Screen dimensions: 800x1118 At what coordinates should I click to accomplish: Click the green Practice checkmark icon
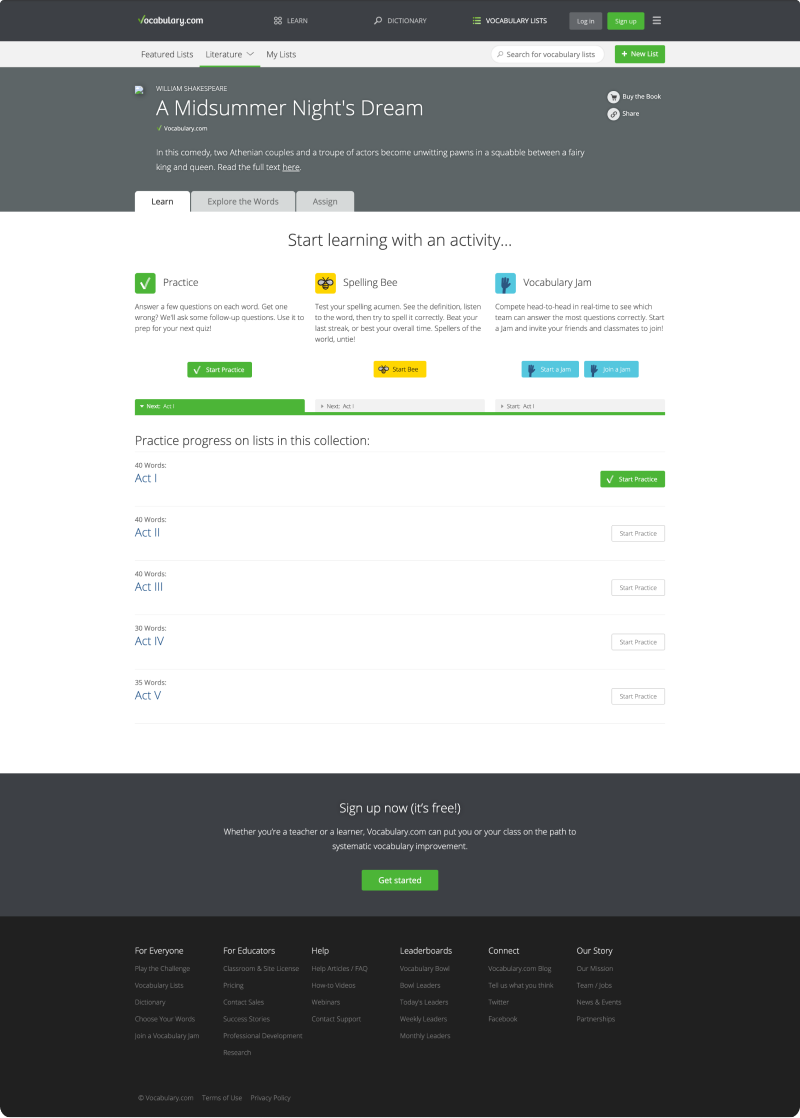coord(145,283)
